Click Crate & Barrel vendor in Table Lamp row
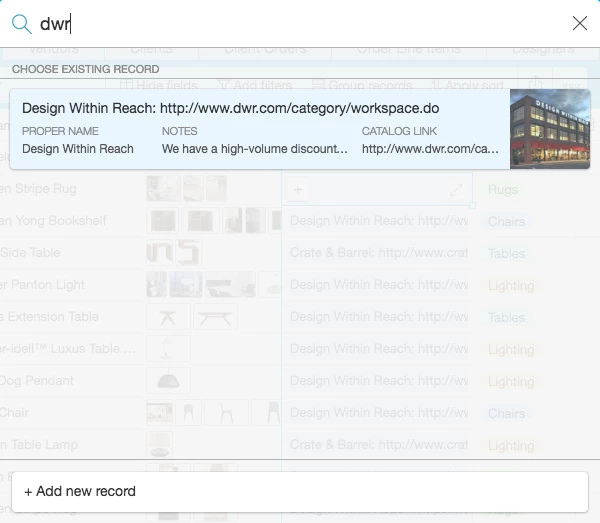600x523 pixels. click(x=379, y=445)
